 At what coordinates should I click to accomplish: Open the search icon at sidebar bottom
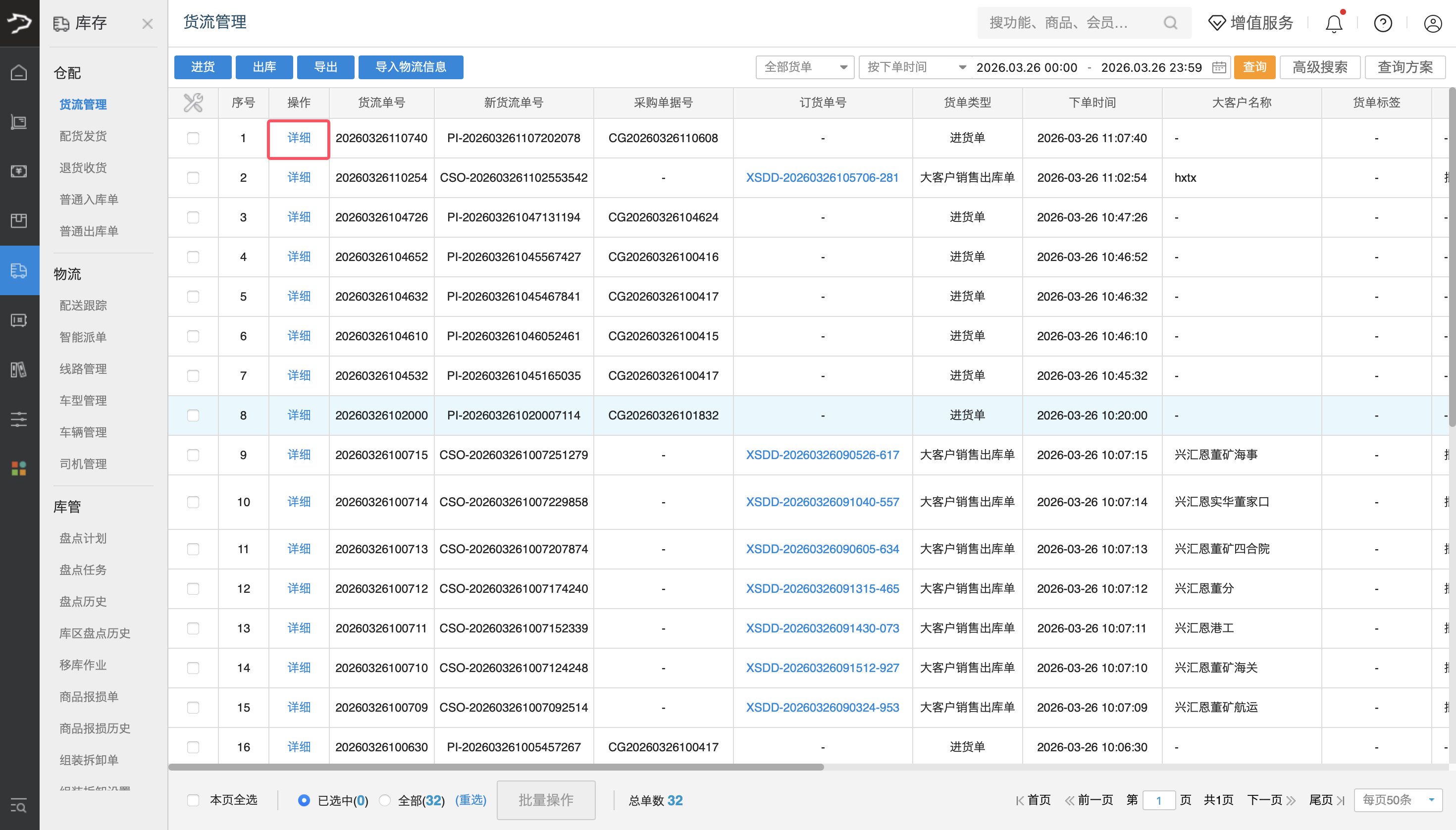[x=19, y=806]
